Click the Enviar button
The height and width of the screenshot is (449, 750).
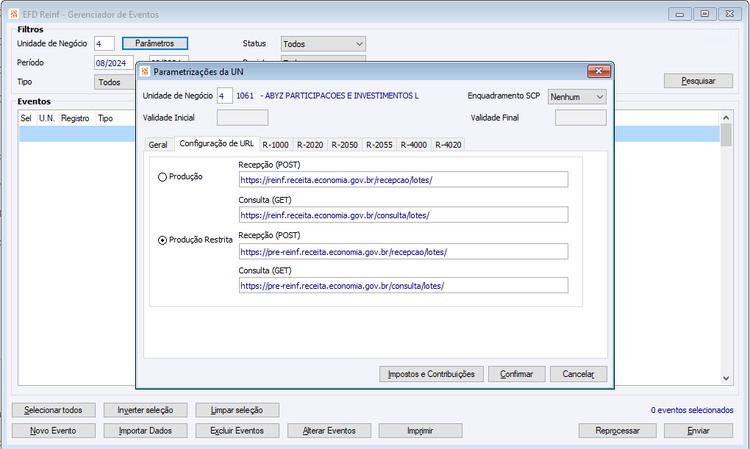tap(698, 431)
